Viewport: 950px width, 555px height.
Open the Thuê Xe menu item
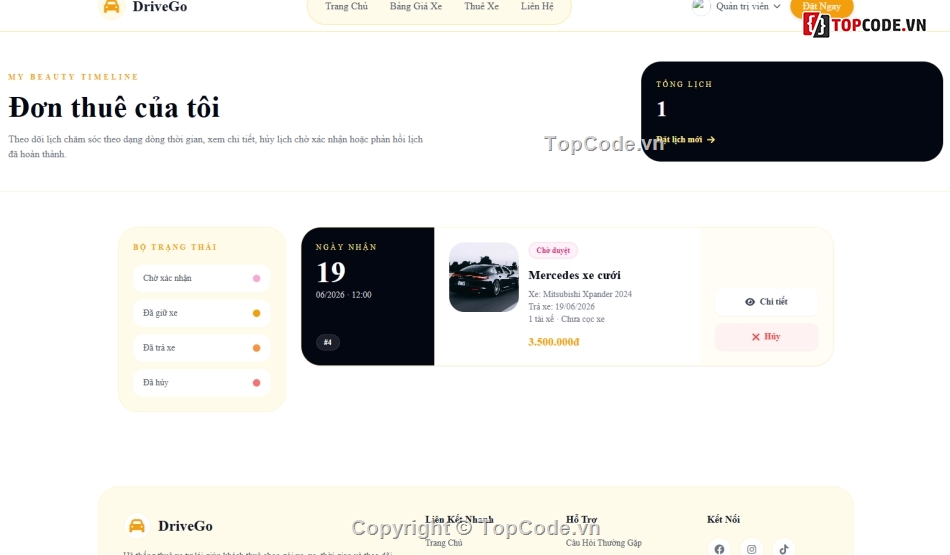coord(482,6)
